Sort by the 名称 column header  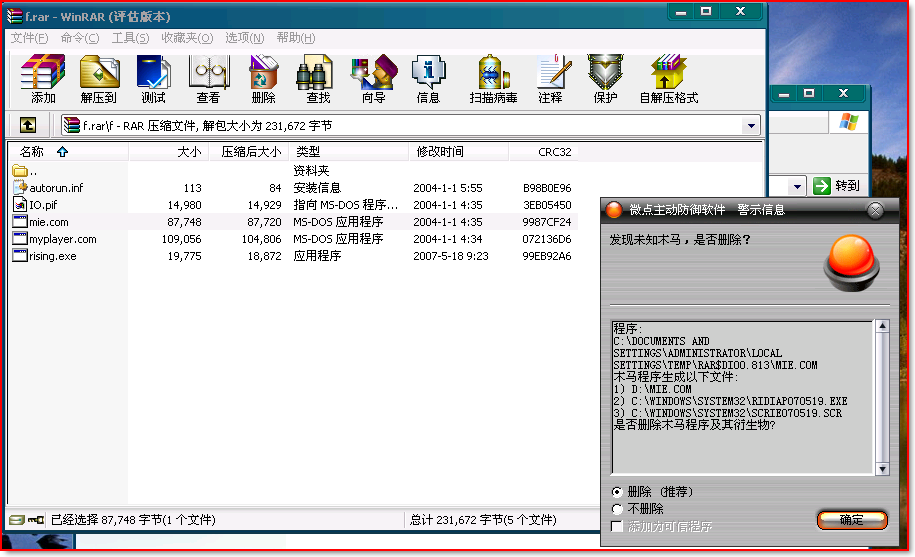pos(68,152)
